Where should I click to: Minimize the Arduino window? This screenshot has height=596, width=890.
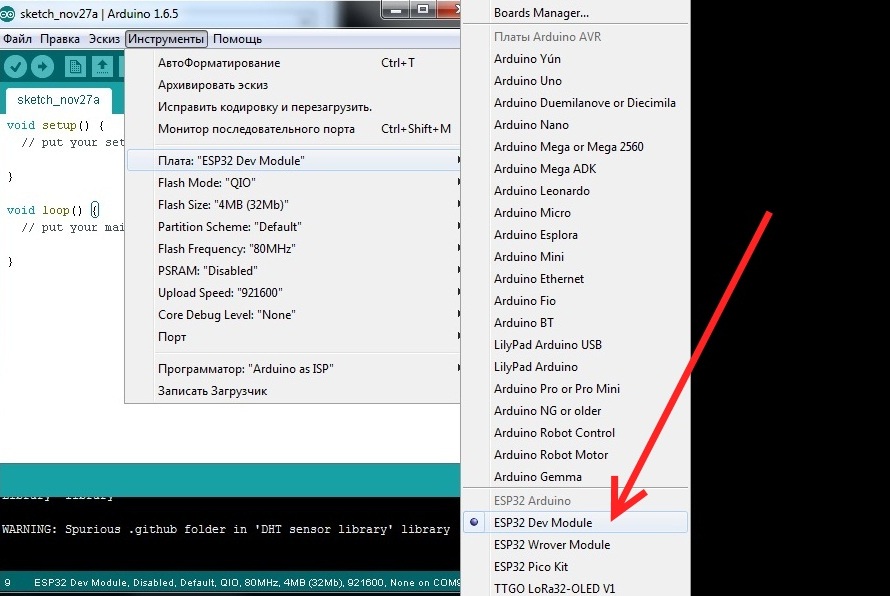pos(396,10)
